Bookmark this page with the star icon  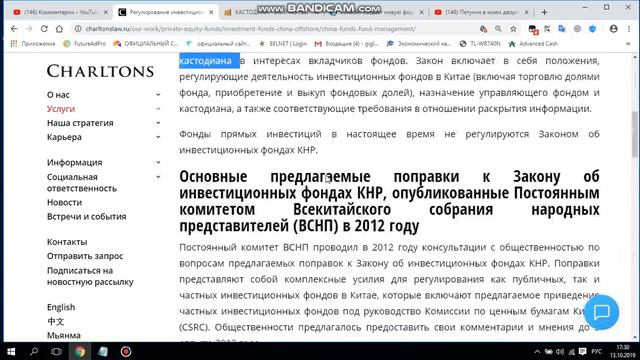pos(513,29)
